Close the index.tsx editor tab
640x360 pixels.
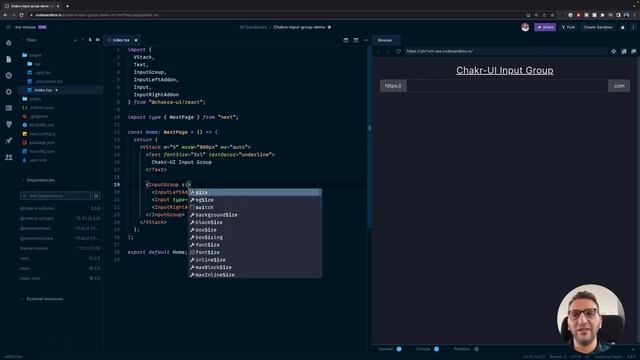click(x=136, y=40)
